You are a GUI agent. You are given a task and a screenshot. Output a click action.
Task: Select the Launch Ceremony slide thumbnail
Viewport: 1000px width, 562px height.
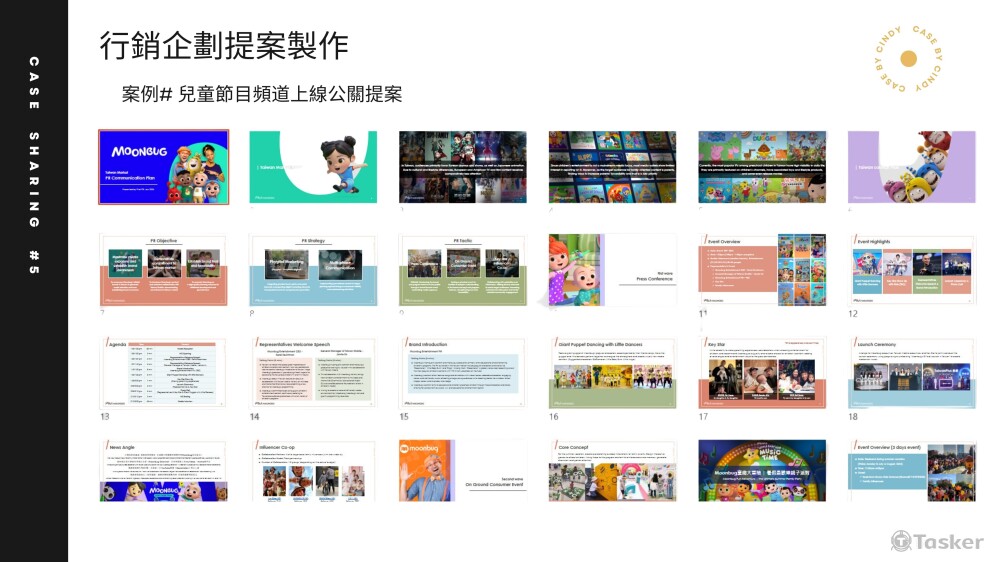[x=911, y=373]
